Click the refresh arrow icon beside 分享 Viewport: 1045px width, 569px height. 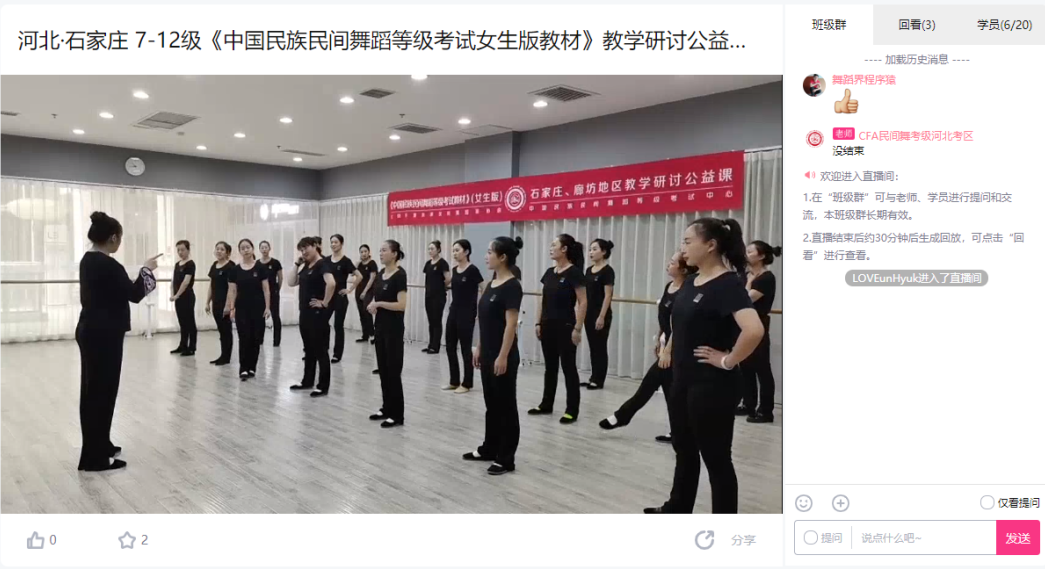(x=704, y=540)
